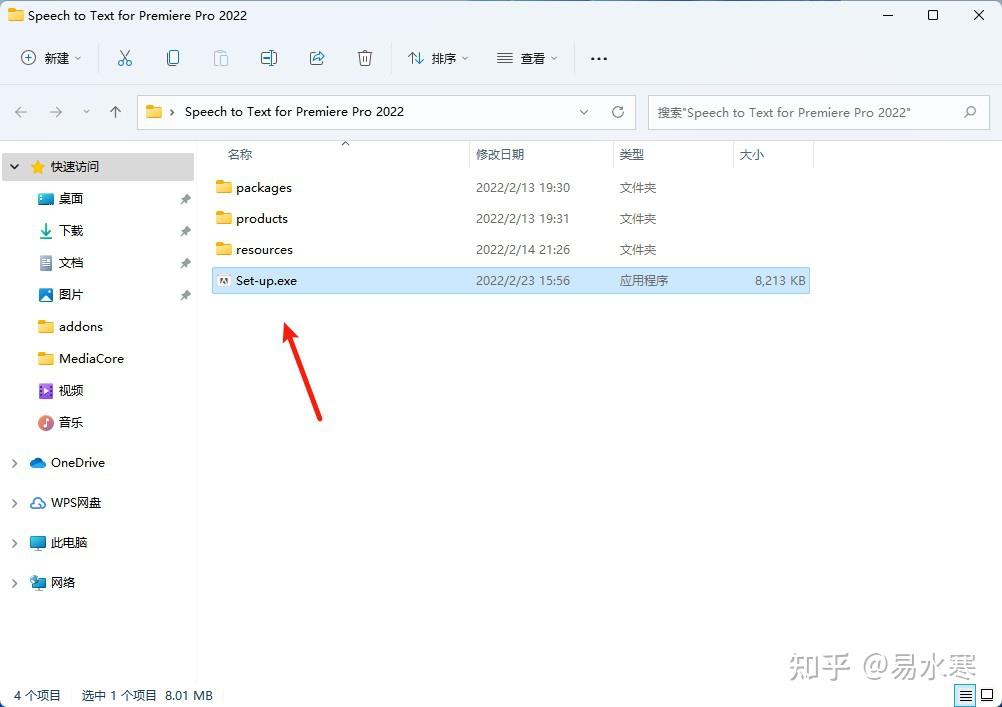Open the 新建 new item dropdown
The image size is (1002, 707).
click(x=51, y=58)
